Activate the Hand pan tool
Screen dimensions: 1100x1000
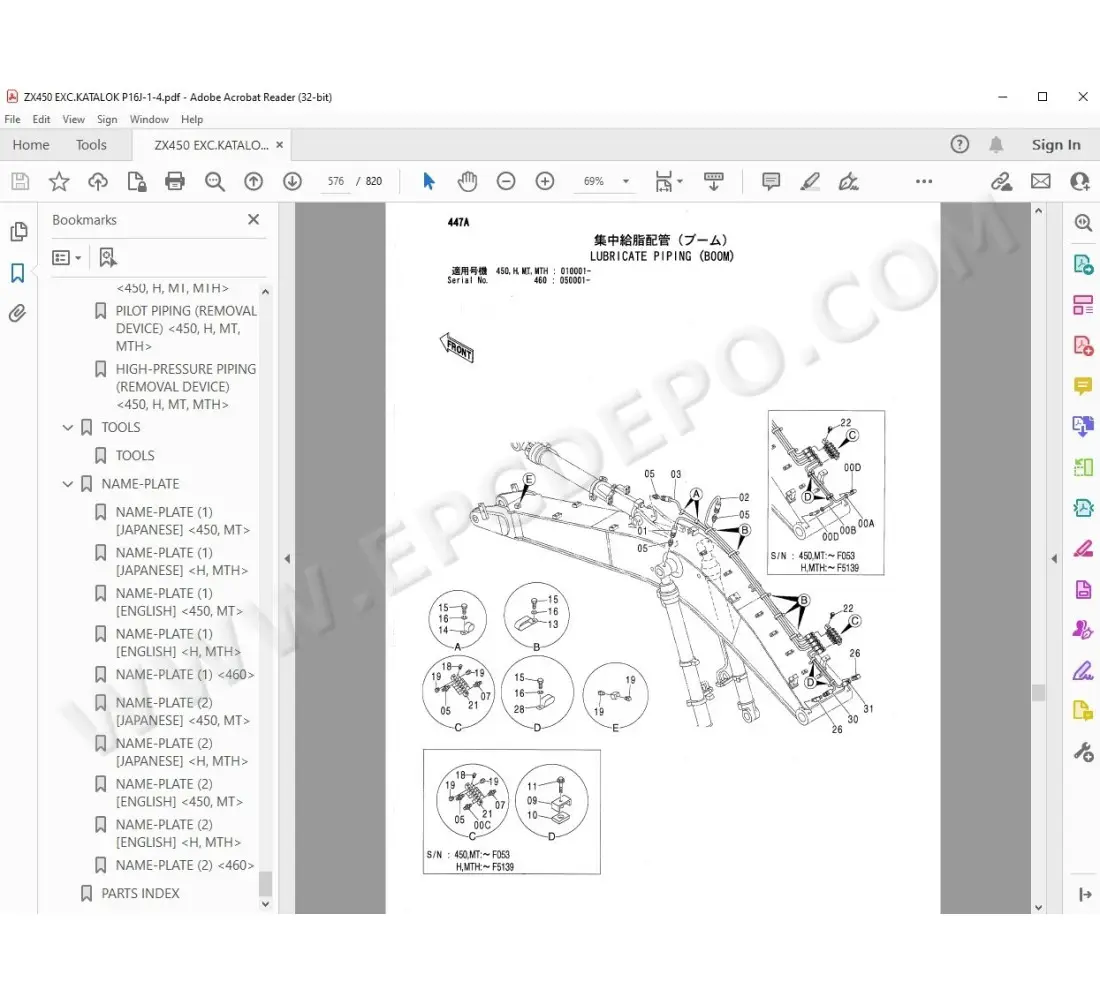[x=467, y=182]
